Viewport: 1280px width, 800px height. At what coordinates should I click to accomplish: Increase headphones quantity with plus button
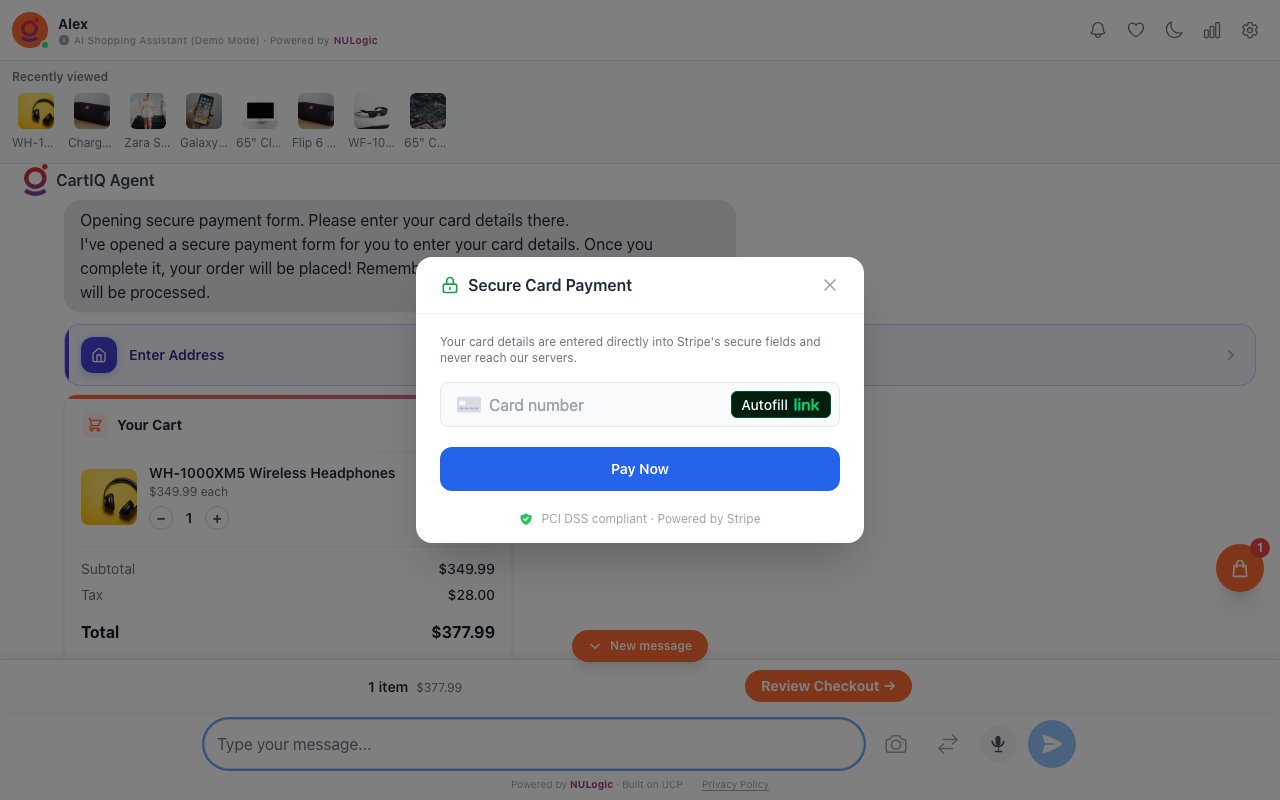point(217,518)
